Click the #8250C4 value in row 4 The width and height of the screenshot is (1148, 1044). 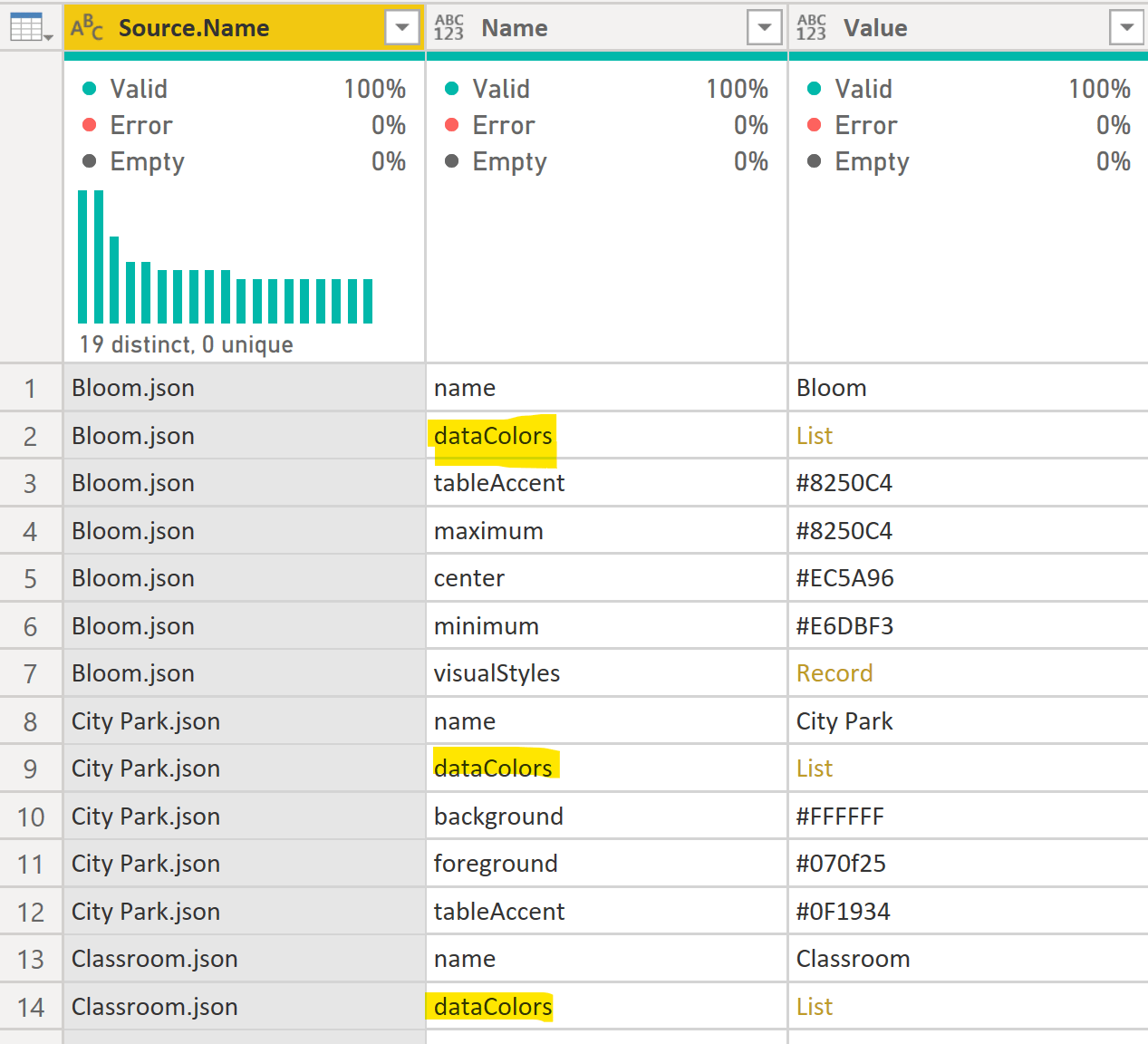pos(969,531)
